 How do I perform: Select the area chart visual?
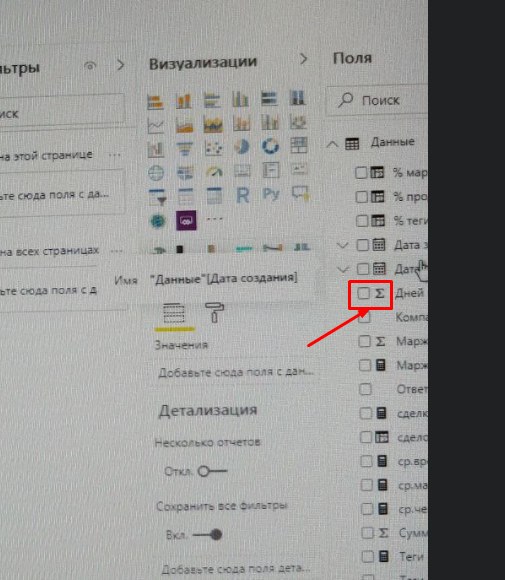coord(184,125)
